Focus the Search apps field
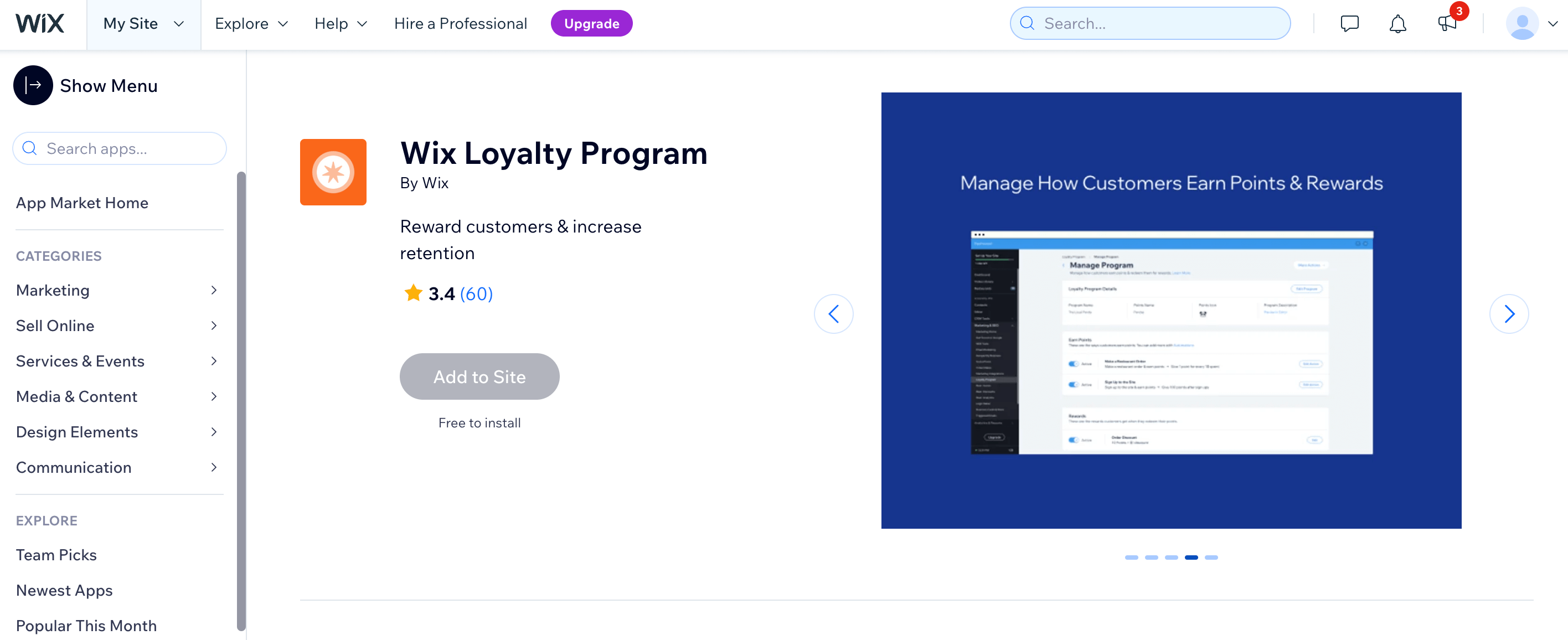 (x=119, y=148)
